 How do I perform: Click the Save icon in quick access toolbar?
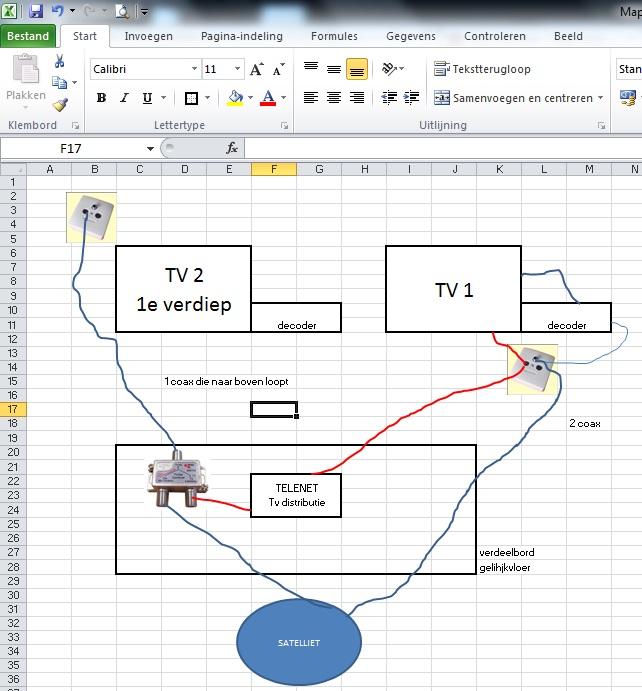point(36,11)
